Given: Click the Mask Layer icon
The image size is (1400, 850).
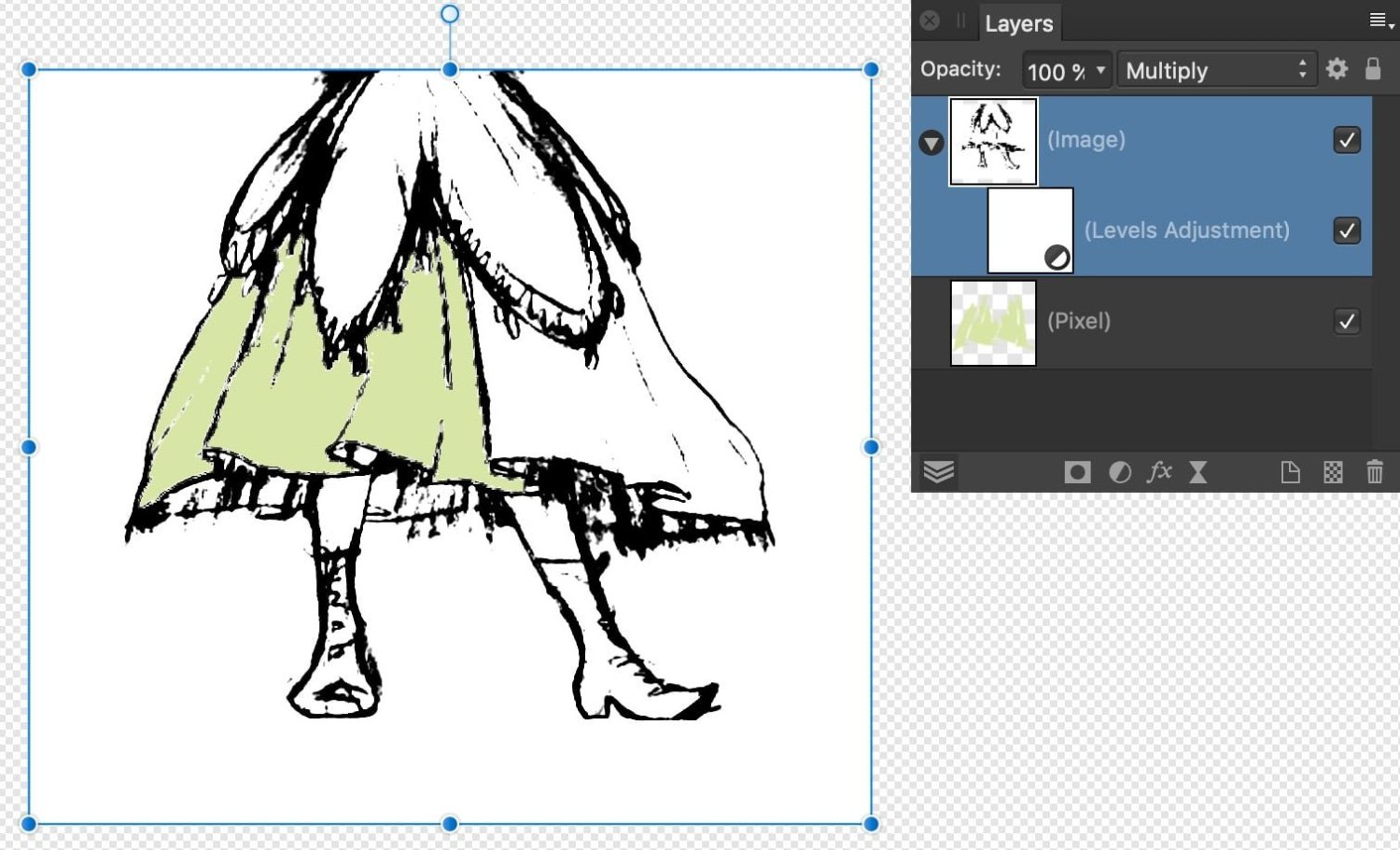Looking at the screenshot, I should [1077, 472].
